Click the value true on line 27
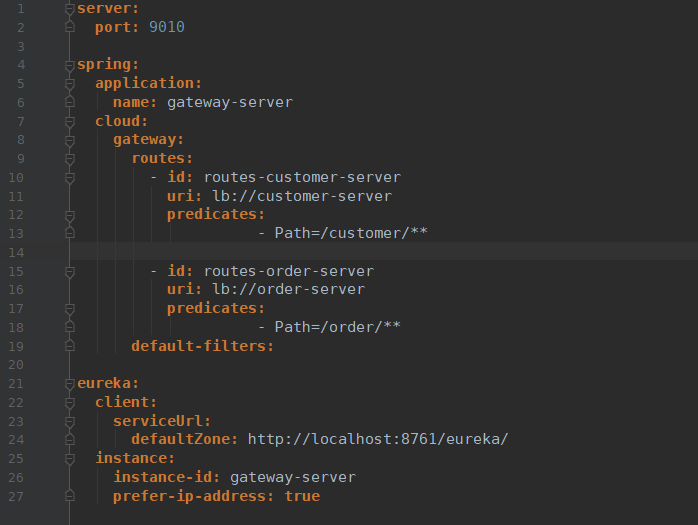This screenshot has width=698, height=525. pyautogui.click(x=302, y=496)
